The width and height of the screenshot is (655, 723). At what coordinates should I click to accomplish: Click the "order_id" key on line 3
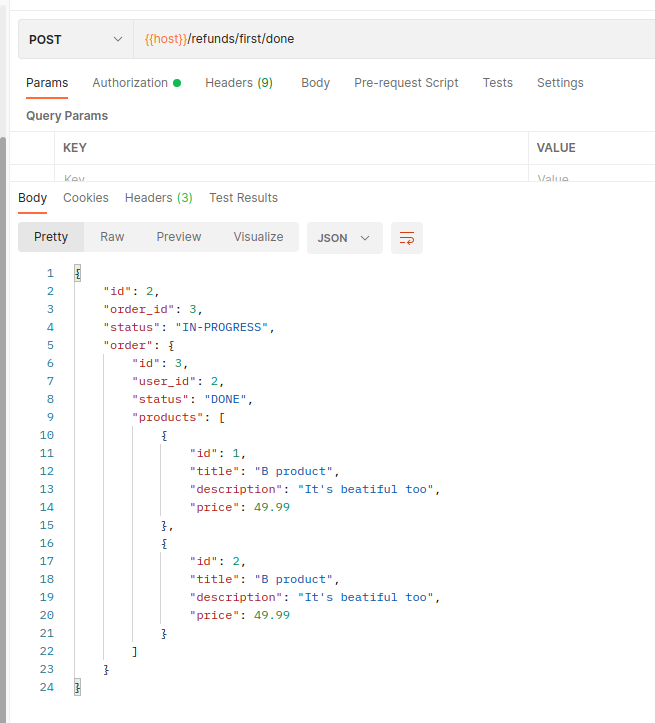[x=139, y=309]
